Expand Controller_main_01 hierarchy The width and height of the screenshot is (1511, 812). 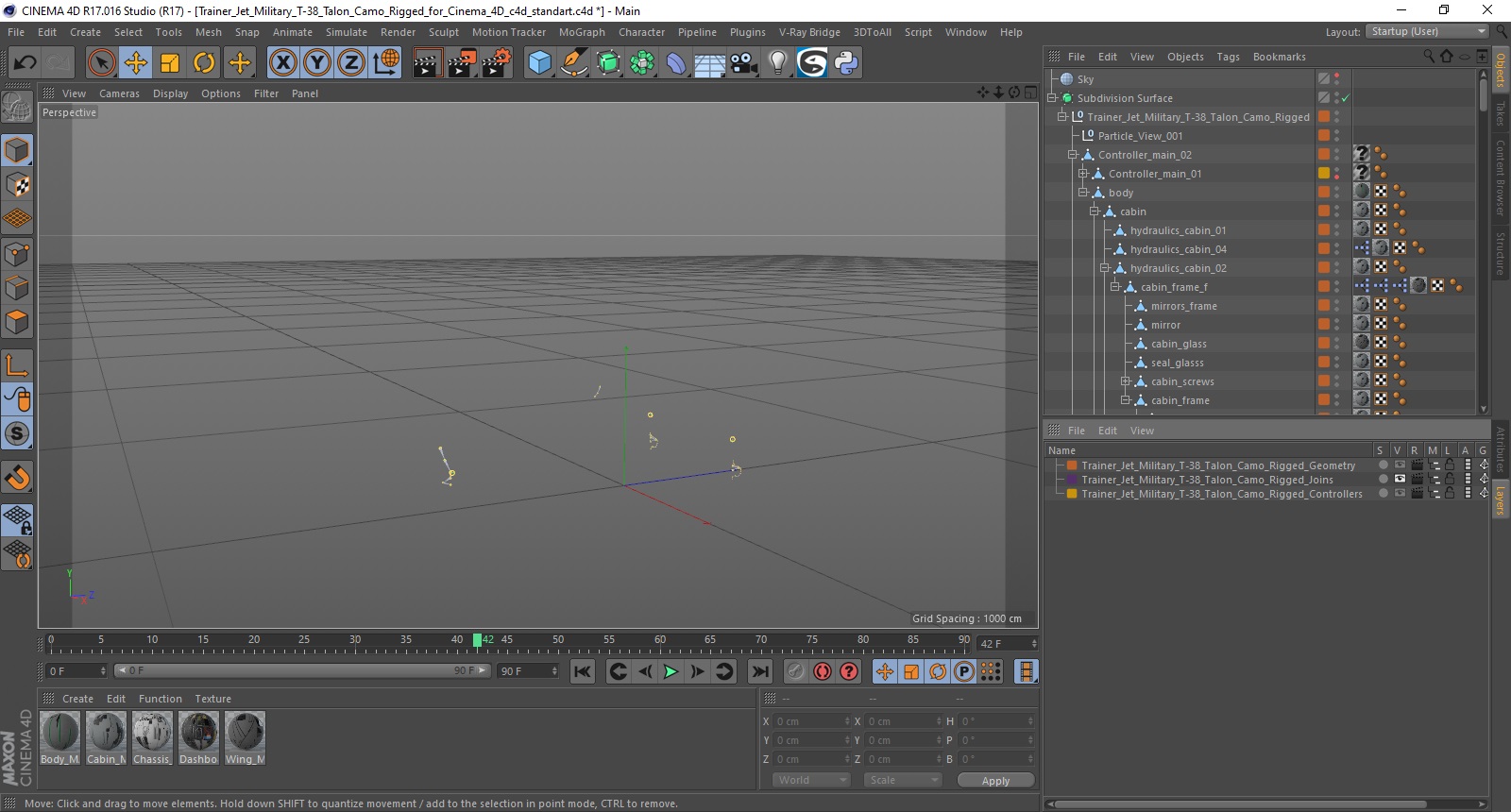click(x=1083, y=174)
